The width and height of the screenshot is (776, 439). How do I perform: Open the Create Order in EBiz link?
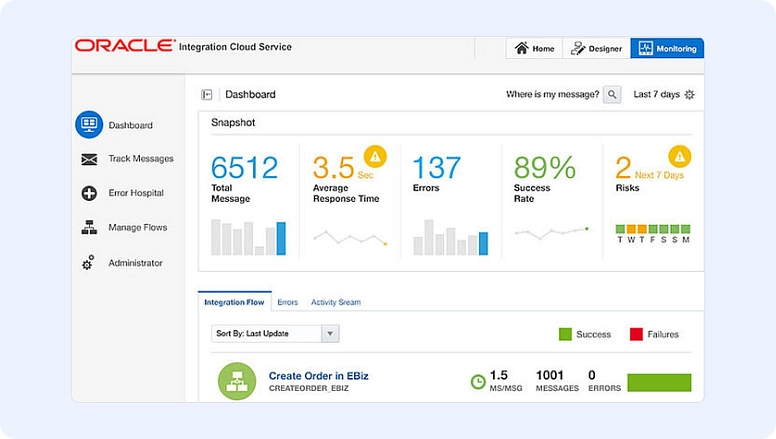pyautogui.click(x=319, y=376)
